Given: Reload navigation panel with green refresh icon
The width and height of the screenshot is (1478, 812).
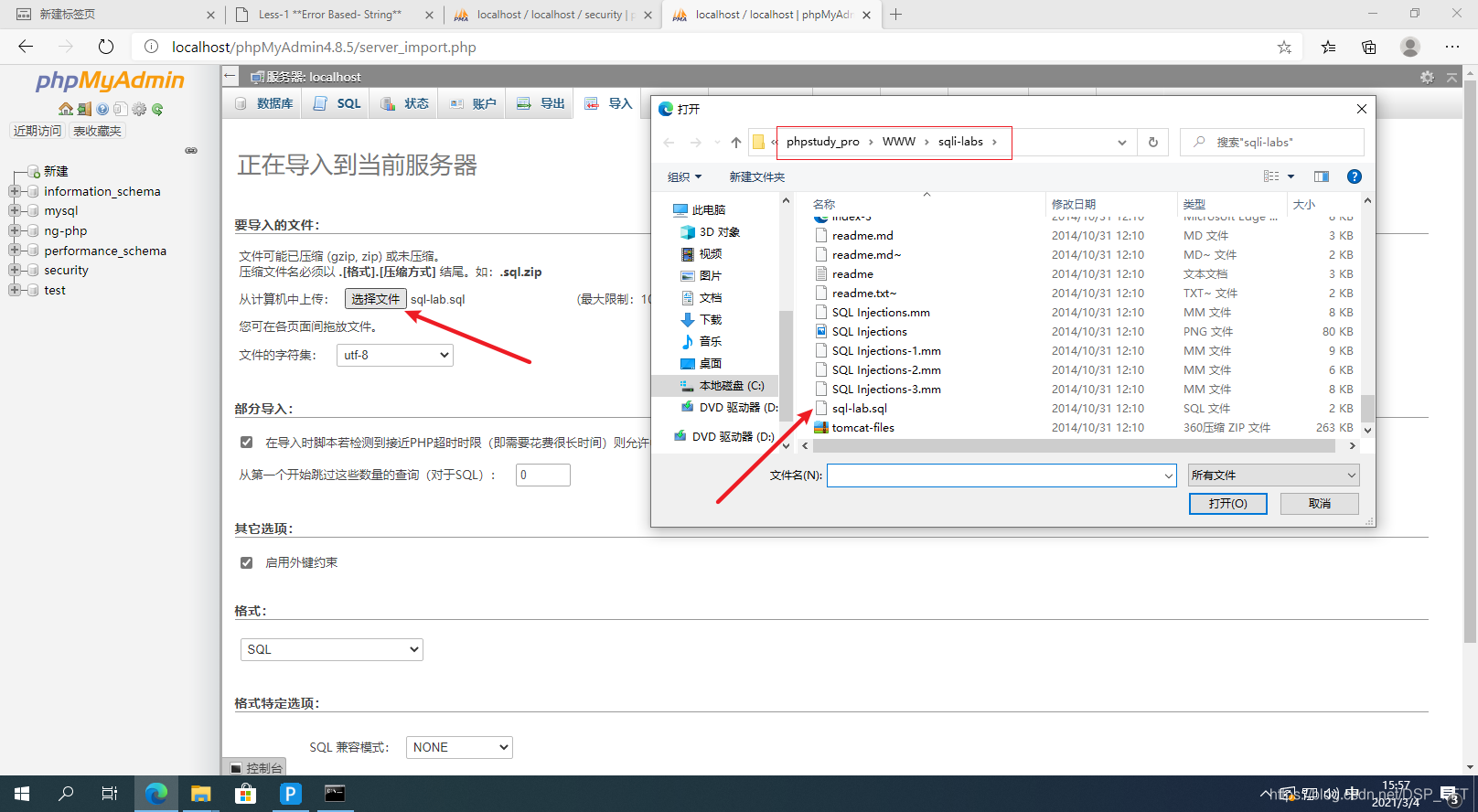Looking at the screenshot, I should pos(157,109).
